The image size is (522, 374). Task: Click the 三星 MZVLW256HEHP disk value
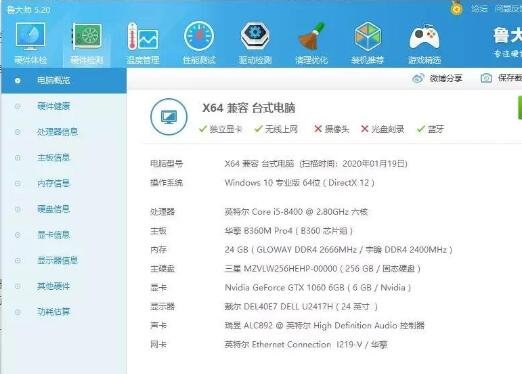(x=322, y=269)
